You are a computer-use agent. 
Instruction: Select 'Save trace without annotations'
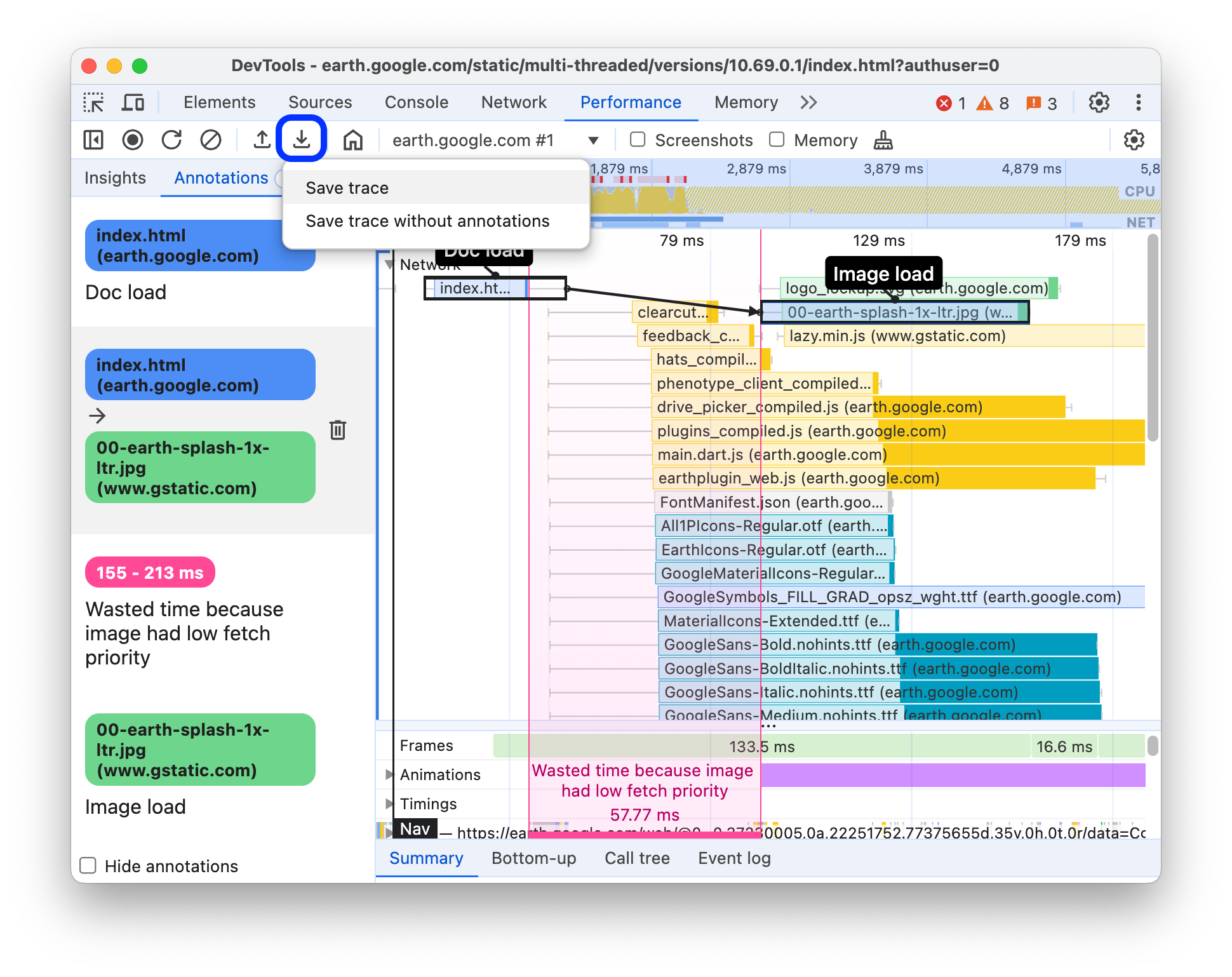(427, 221)
